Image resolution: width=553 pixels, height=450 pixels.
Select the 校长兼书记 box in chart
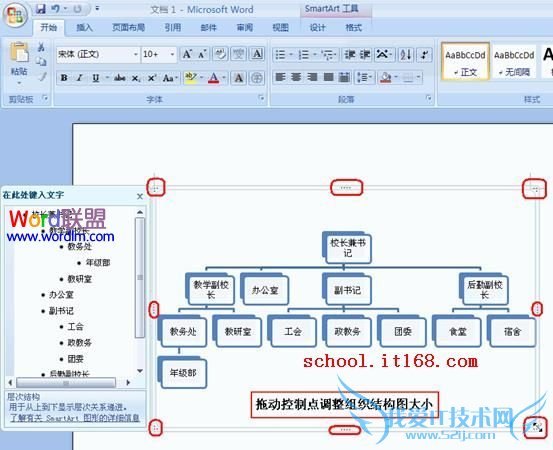point(347,248)
